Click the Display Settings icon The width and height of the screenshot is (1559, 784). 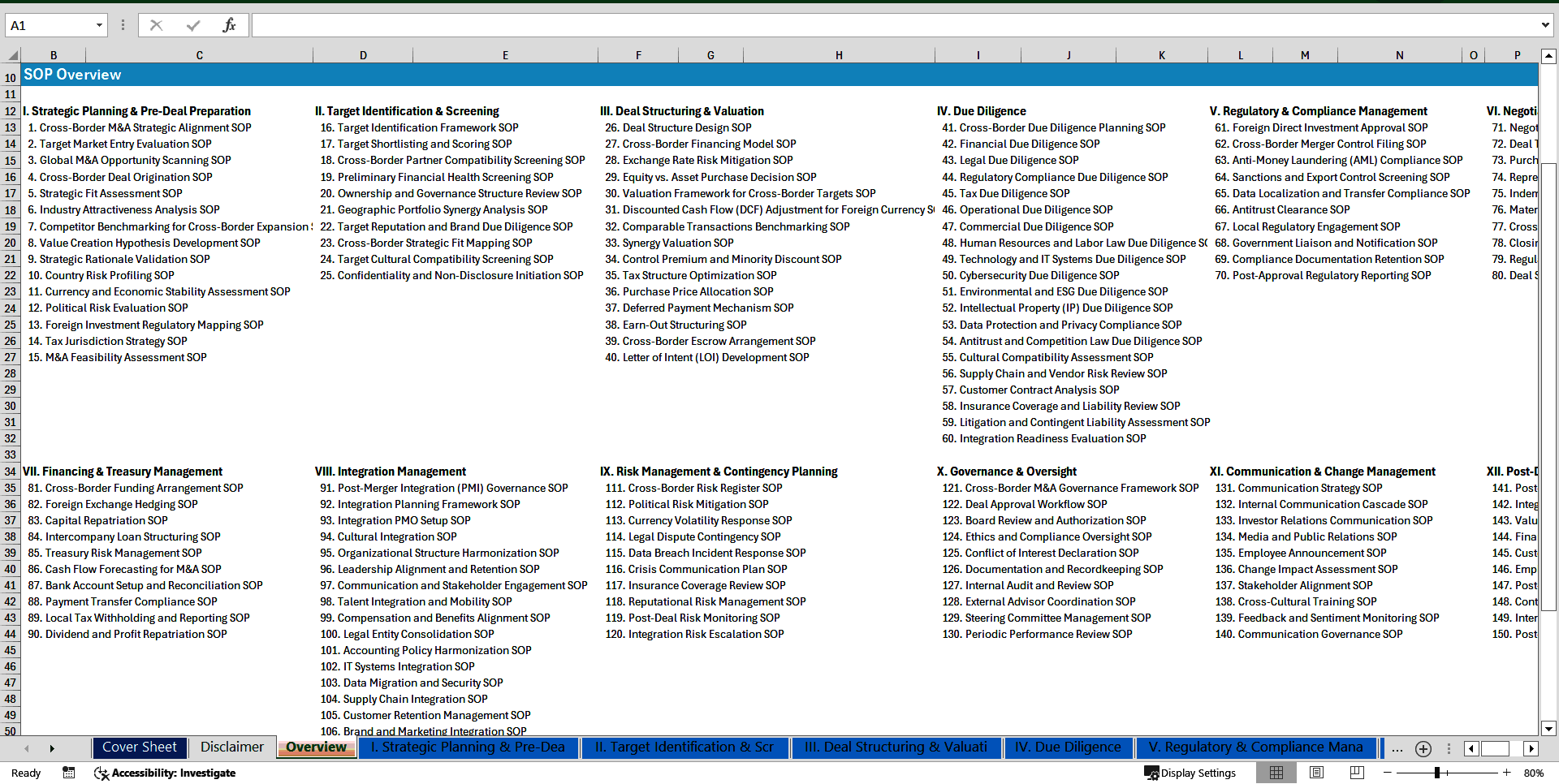(x=1152, y=773)
